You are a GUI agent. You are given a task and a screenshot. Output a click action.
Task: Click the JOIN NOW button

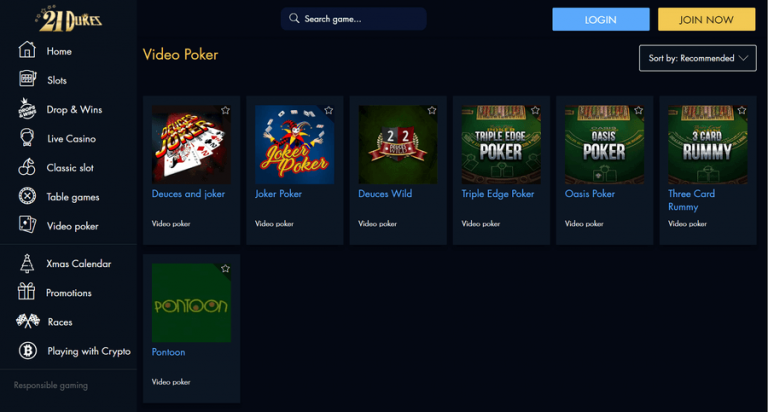pyautogui.click(x=706, y=20)
